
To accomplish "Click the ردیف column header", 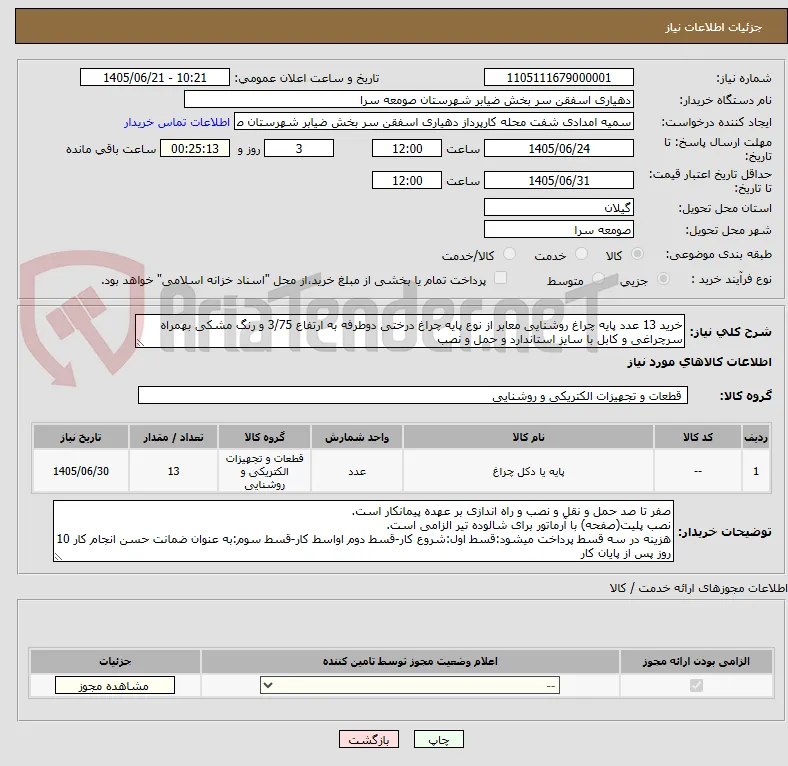I will pos(756,437).
